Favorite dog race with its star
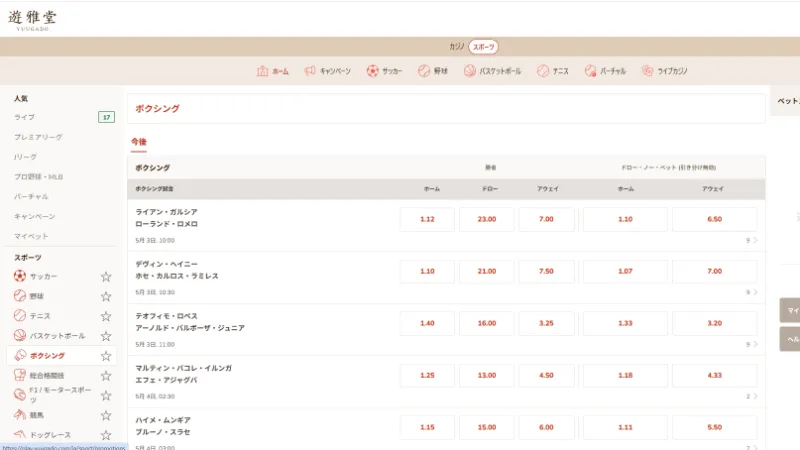Viewport: 800px width, 450px height. tap(106, 435)
